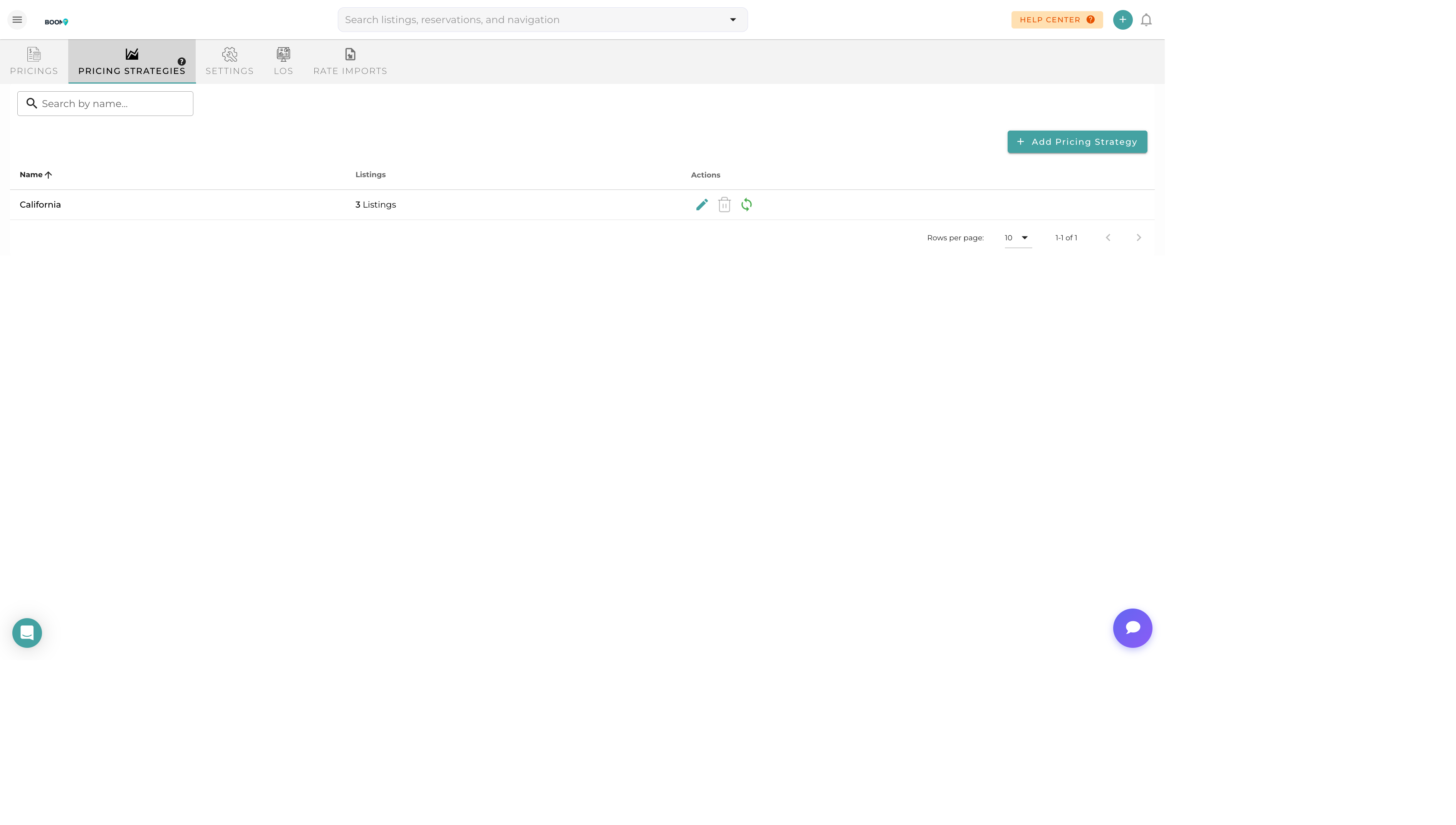Open the Help Center button
Image resolution: width=1456 pixels, height=825 pixels.
(1057, 20)
